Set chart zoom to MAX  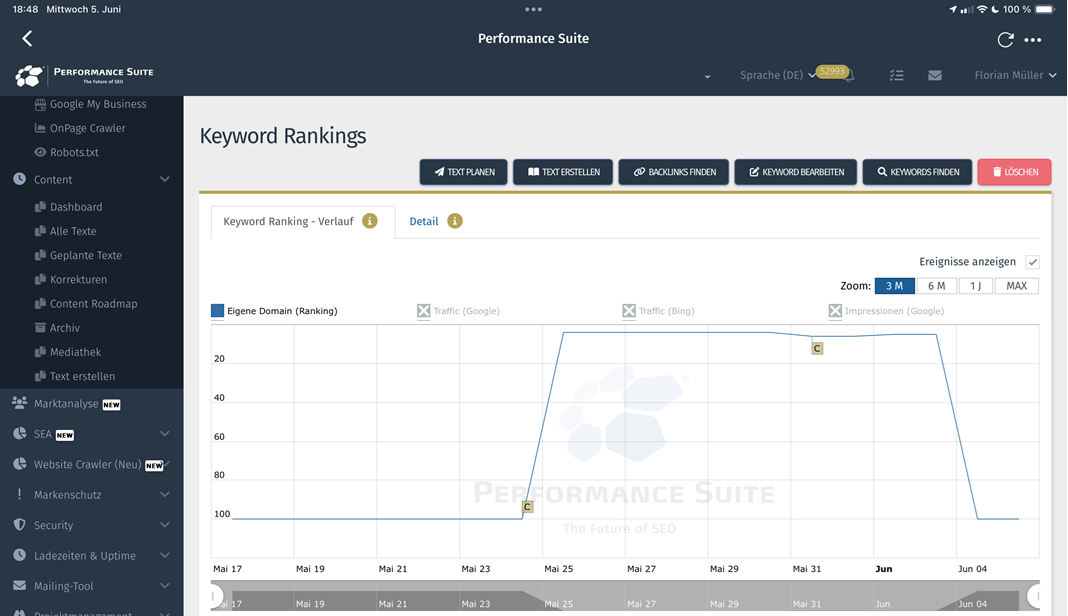click(x=1016, y=286)
